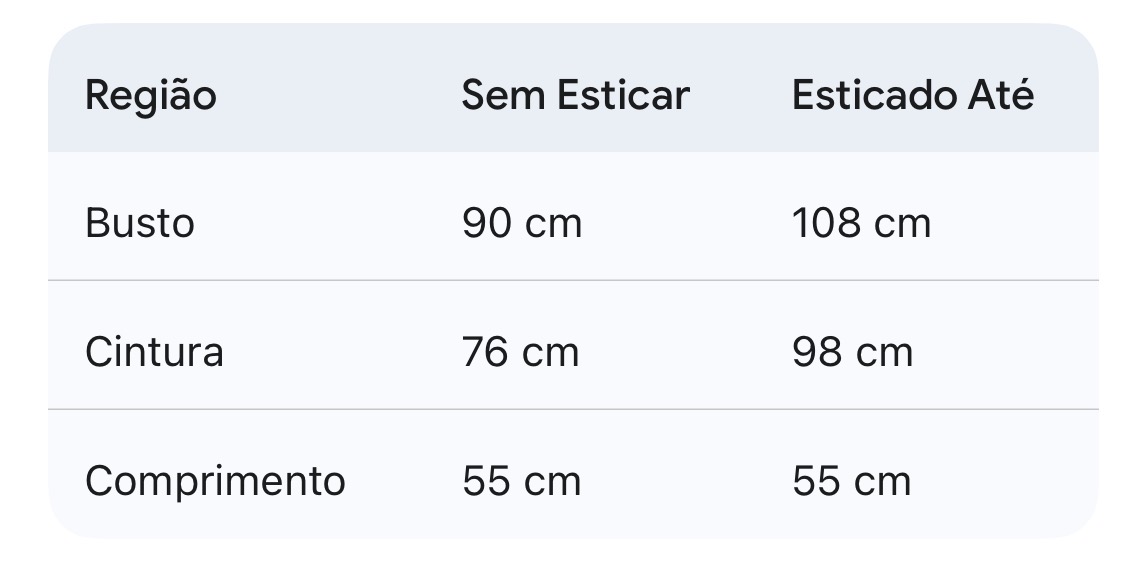The image size is (1131, 577).
Task: Click the 98 cm stretched Cintura value
Action: 852,352
